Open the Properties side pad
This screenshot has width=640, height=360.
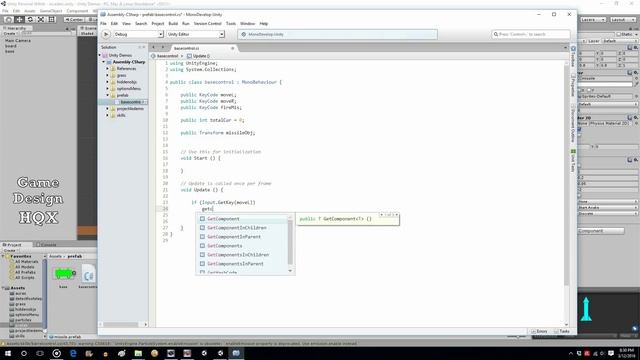(573, 85)
